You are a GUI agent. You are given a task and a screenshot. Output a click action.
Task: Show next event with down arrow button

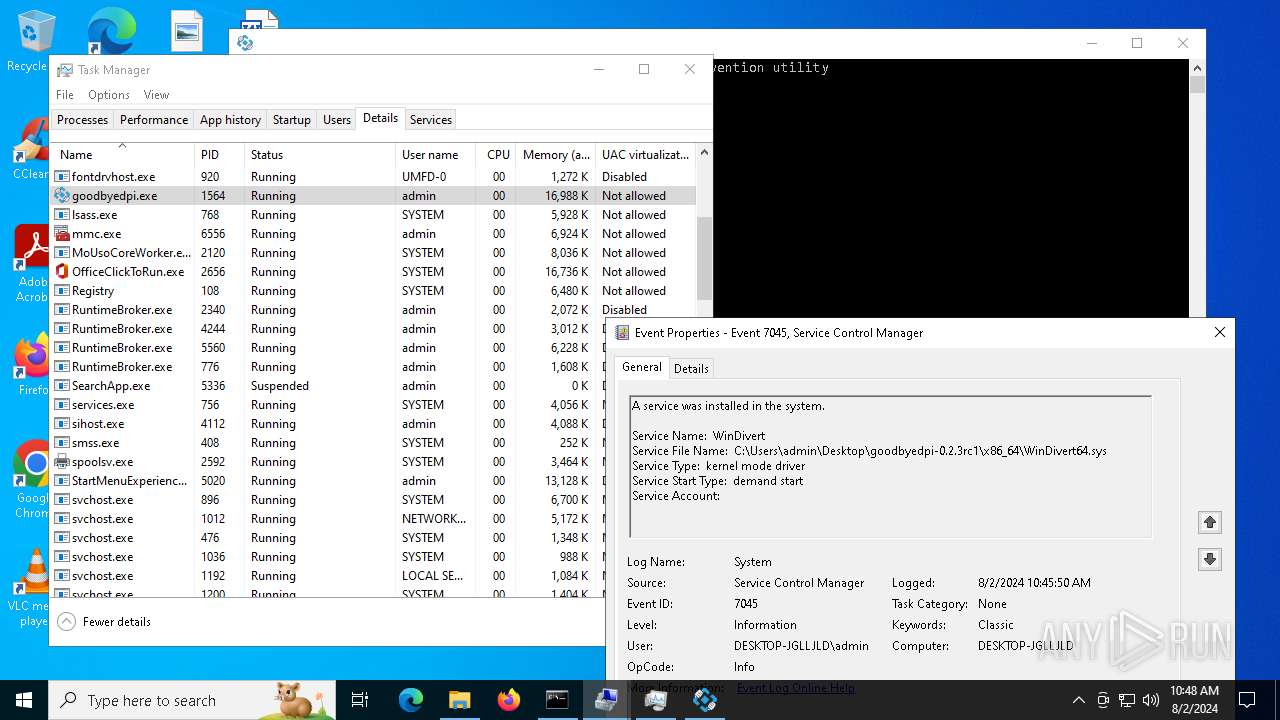click(1210, 559)
